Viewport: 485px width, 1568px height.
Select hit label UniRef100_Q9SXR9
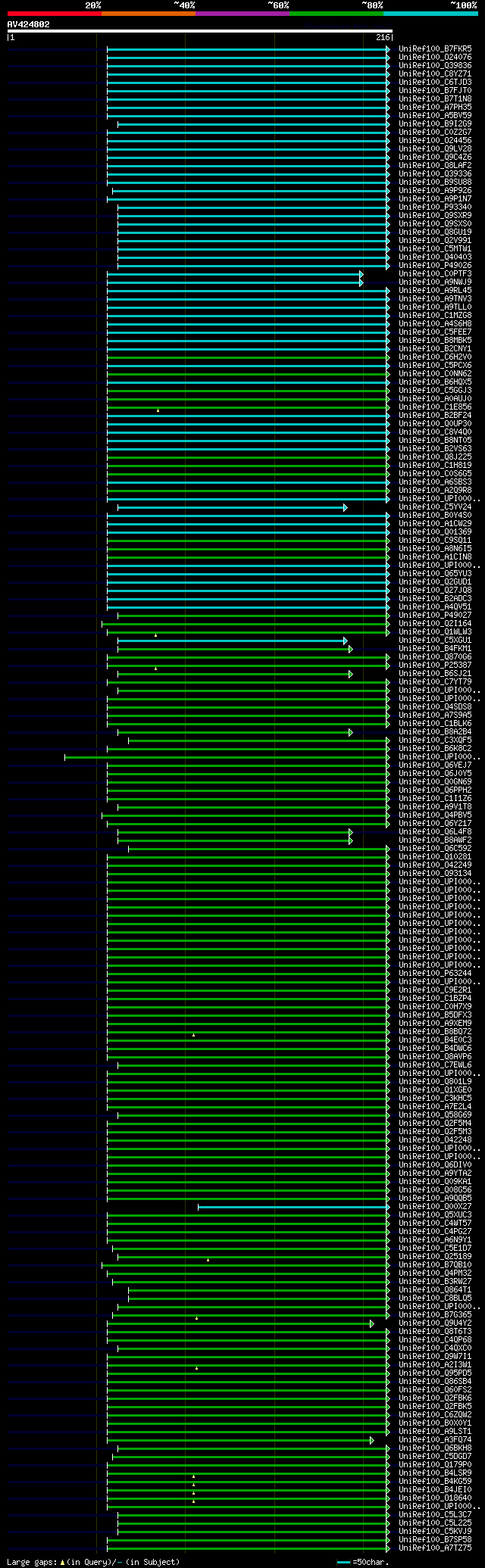click(x=435, y=216)
